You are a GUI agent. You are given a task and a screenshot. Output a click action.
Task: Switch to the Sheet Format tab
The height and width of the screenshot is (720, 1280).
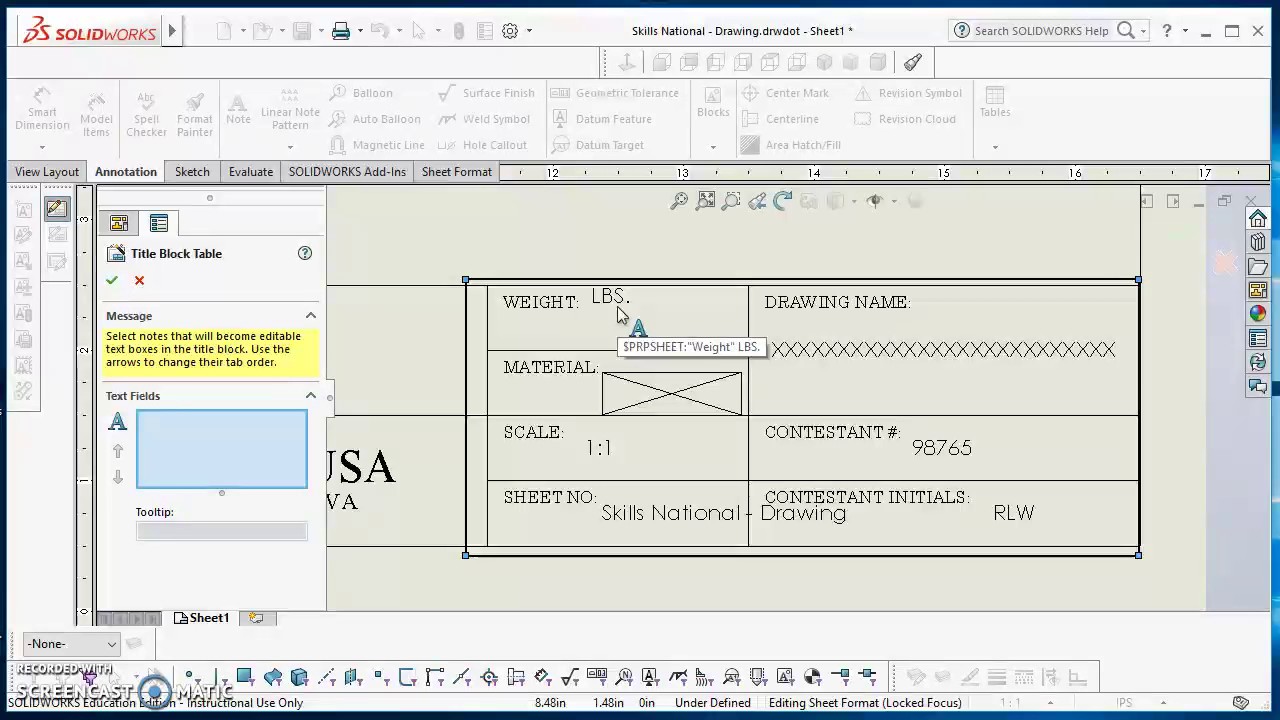coord(456,171)
